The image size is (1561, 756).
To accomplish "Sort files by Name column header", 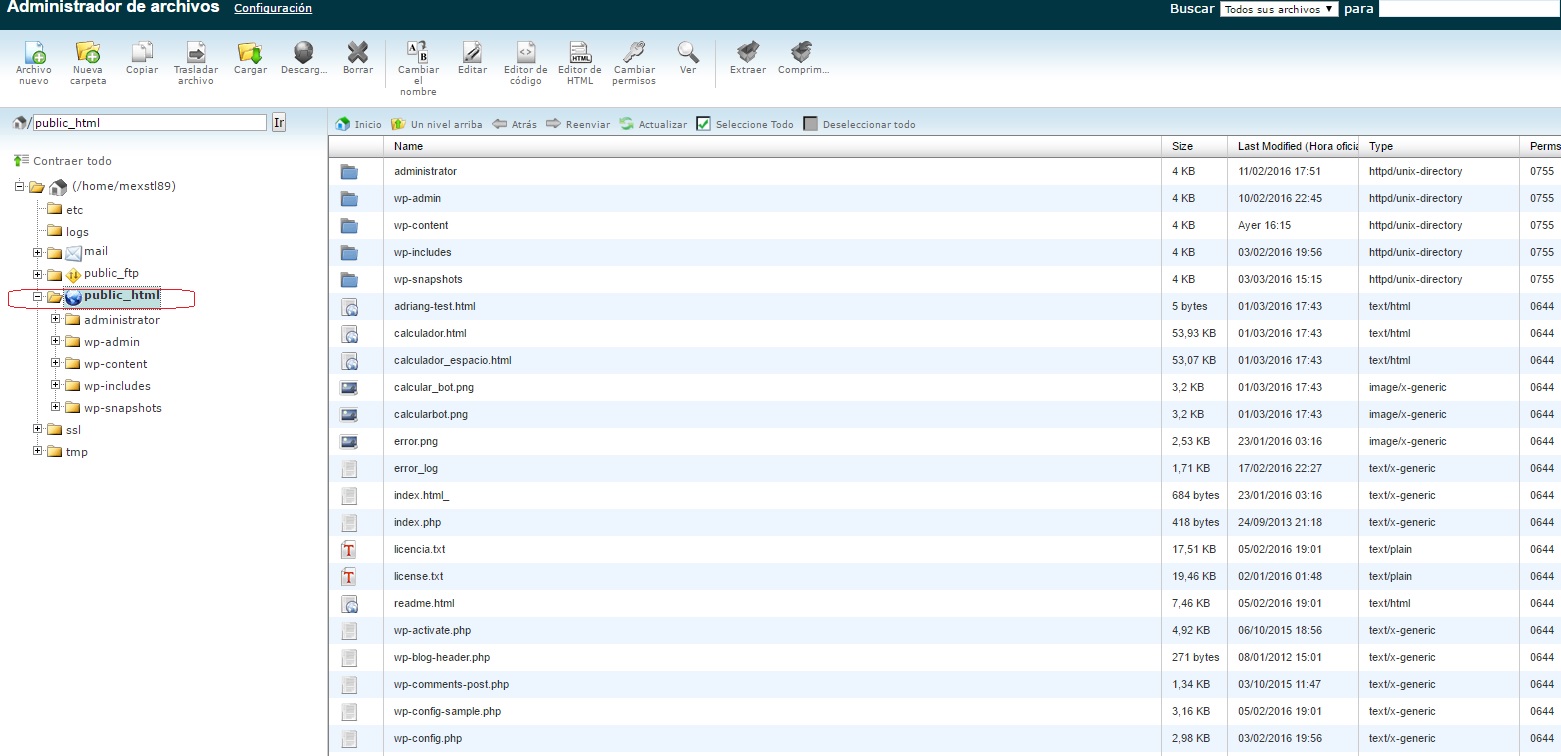I will point(774,146).
